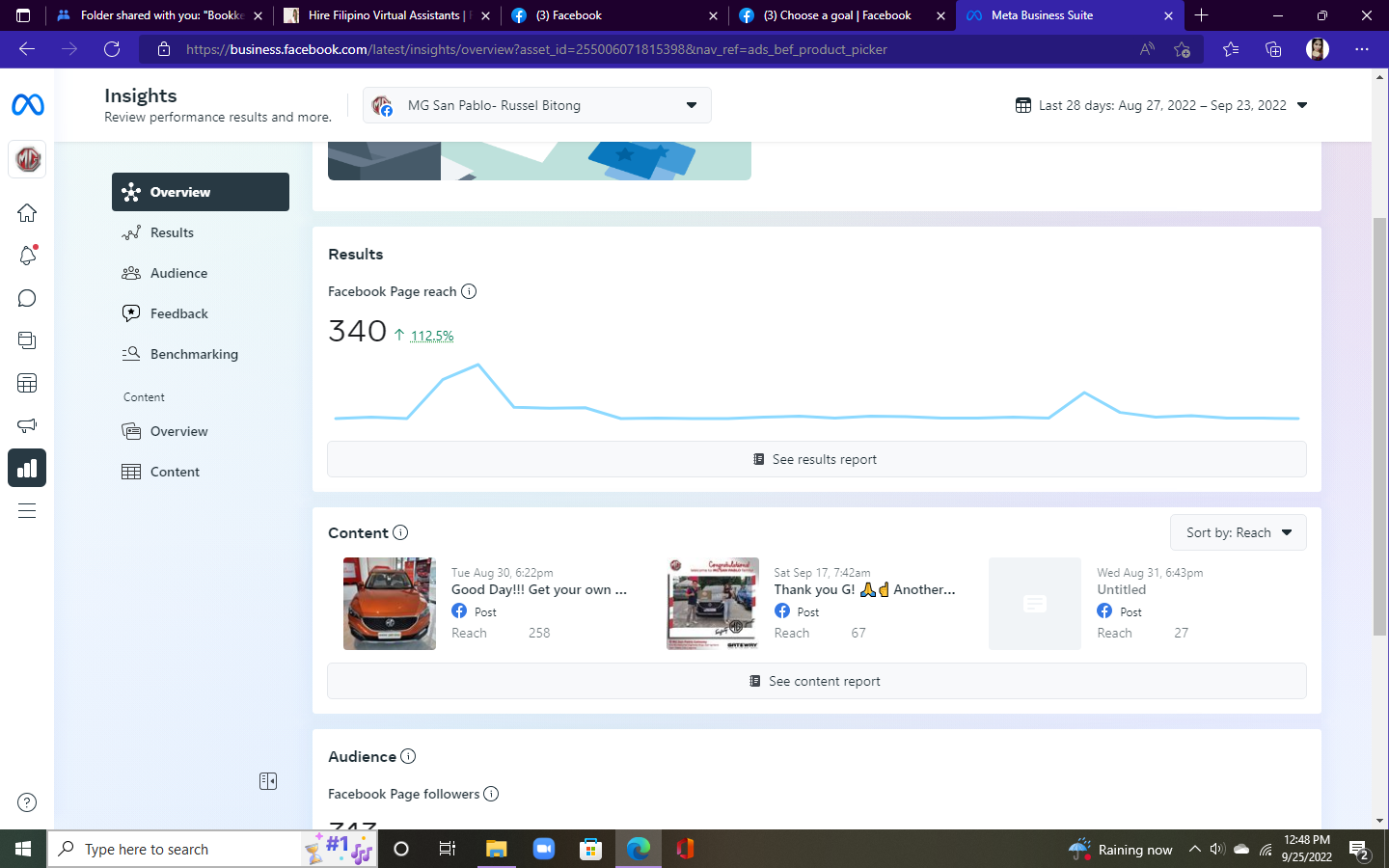Open Inbox chat bubble icon

(27, 298)
